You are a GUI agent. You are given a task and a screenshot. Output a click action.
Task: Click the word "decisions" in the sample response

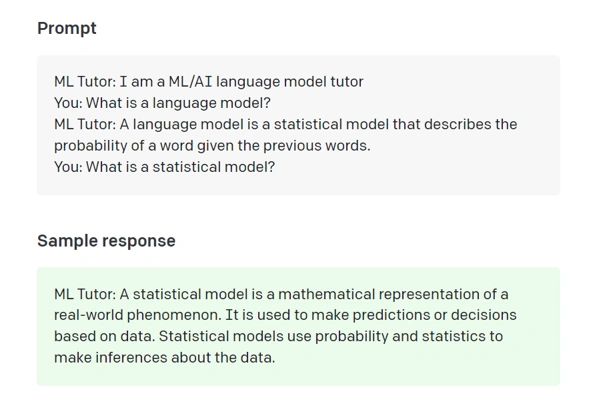click(x=484, y=315)
